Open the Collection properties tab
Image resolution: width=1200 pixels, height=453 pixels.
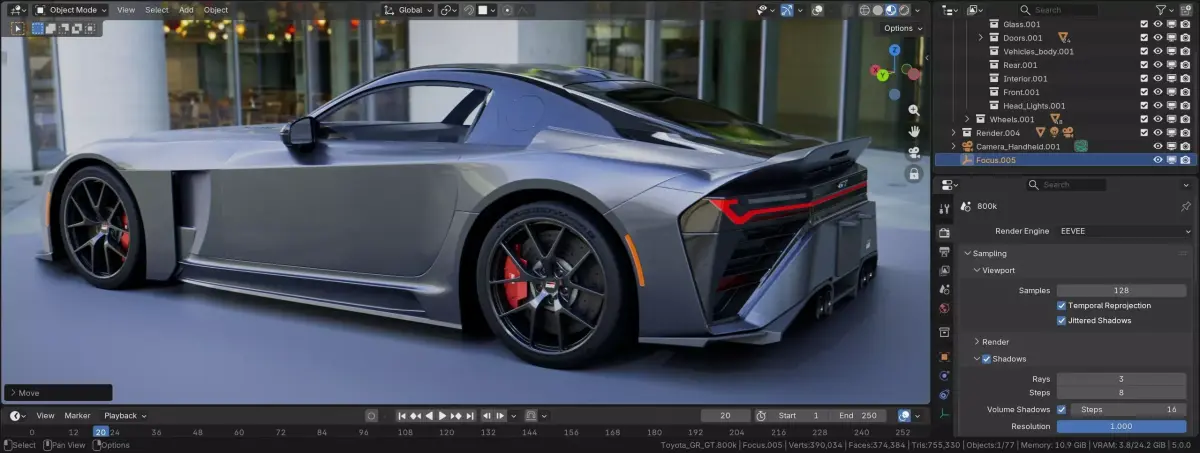tap(944, 332)
